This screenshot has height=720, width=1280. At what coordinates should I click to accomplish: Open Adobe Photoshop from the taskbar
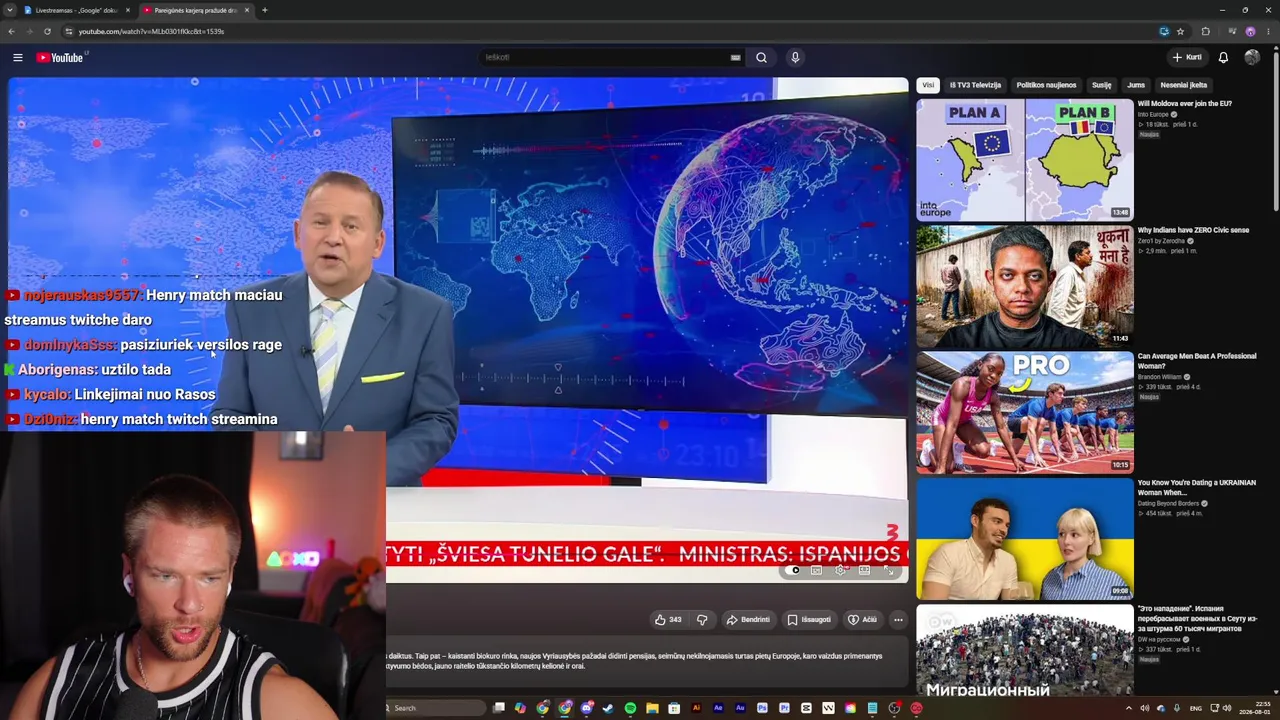[x=762, y=708]
